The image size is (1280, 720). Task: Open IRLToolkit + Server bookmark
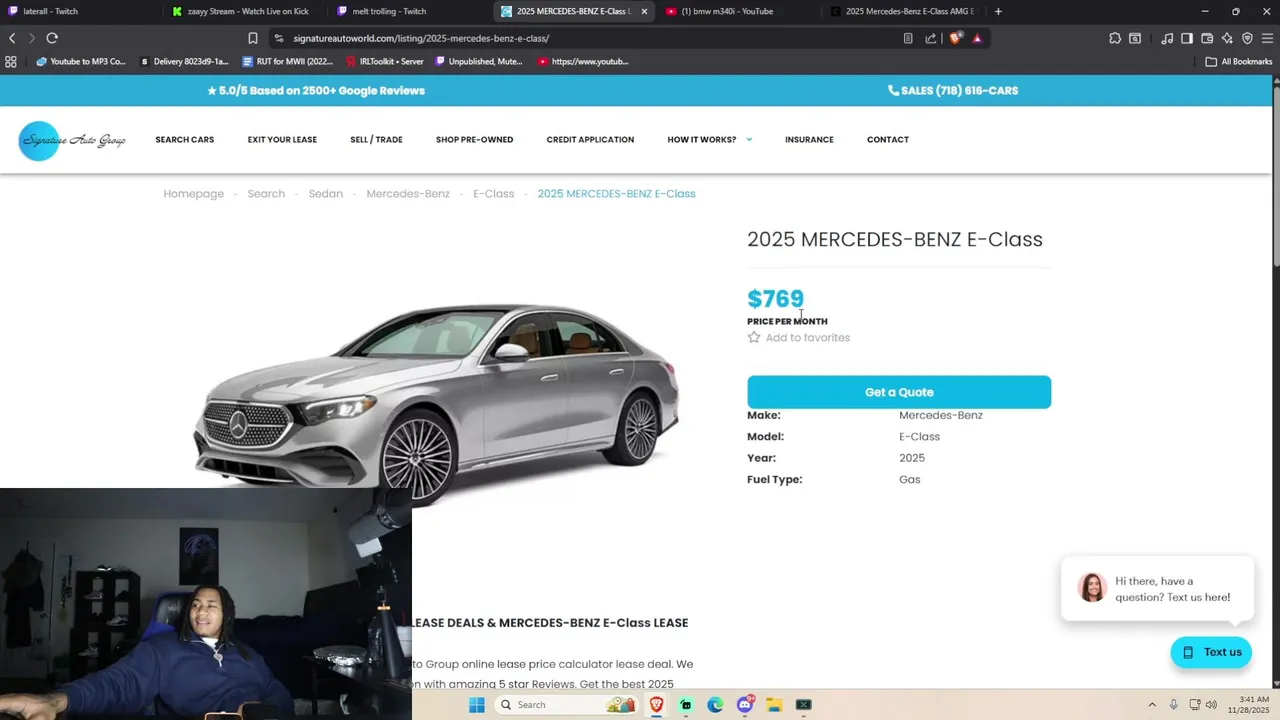pyautogui.click(x=384, y=61)
